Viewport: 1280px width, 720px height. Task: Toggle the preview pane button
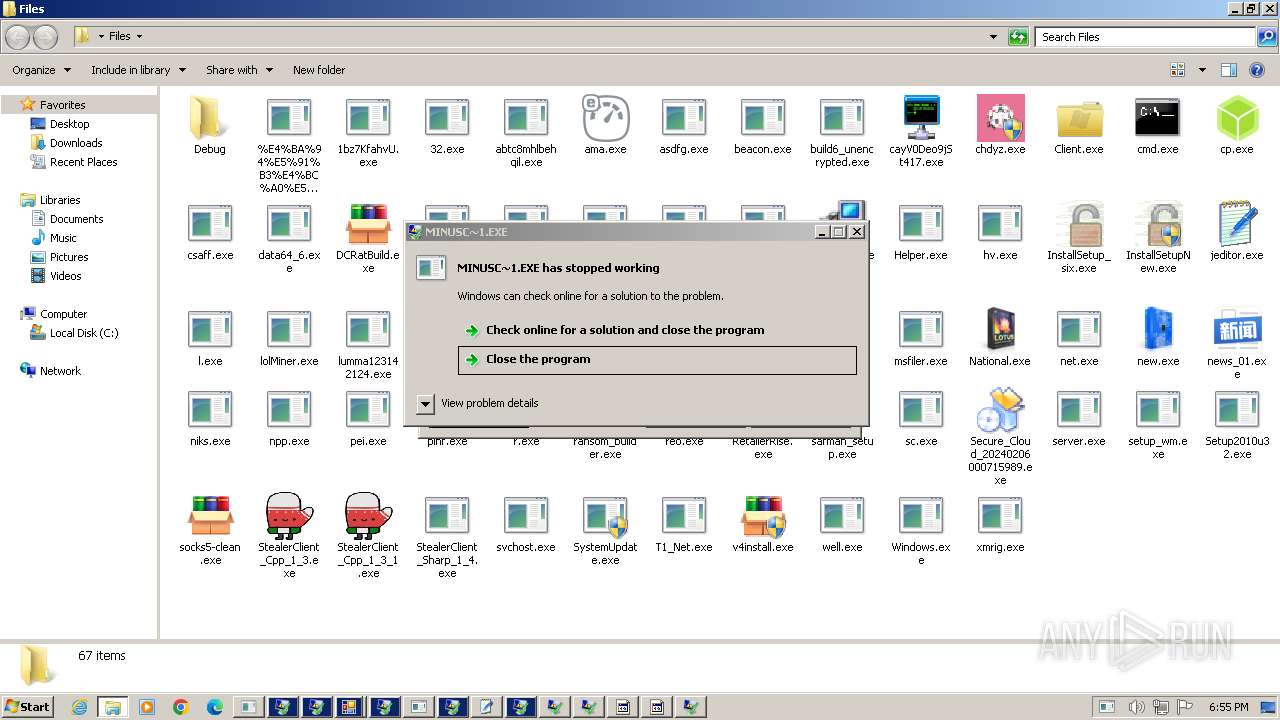tap(1229, 70)
